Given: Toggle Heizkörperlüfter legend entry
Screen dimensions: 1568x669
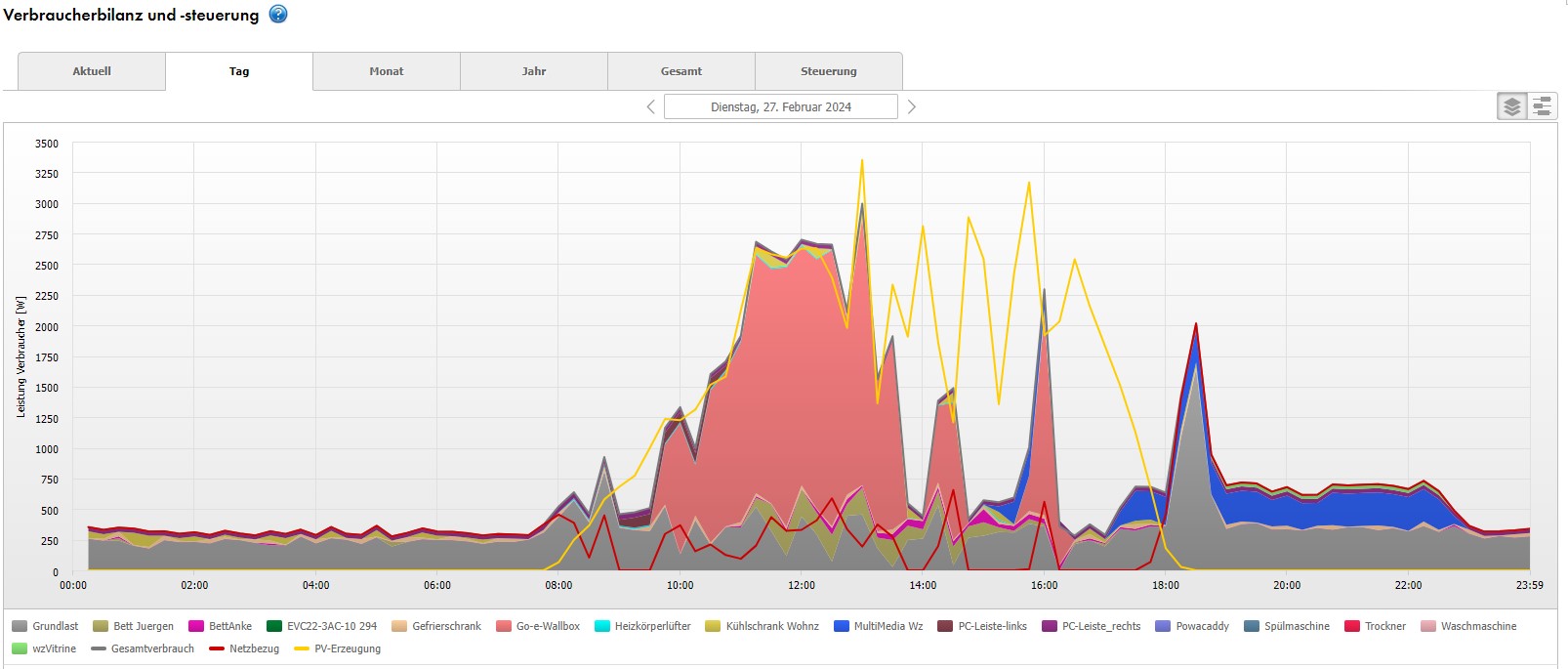Looking at the screenshot, I should (642, 626).
